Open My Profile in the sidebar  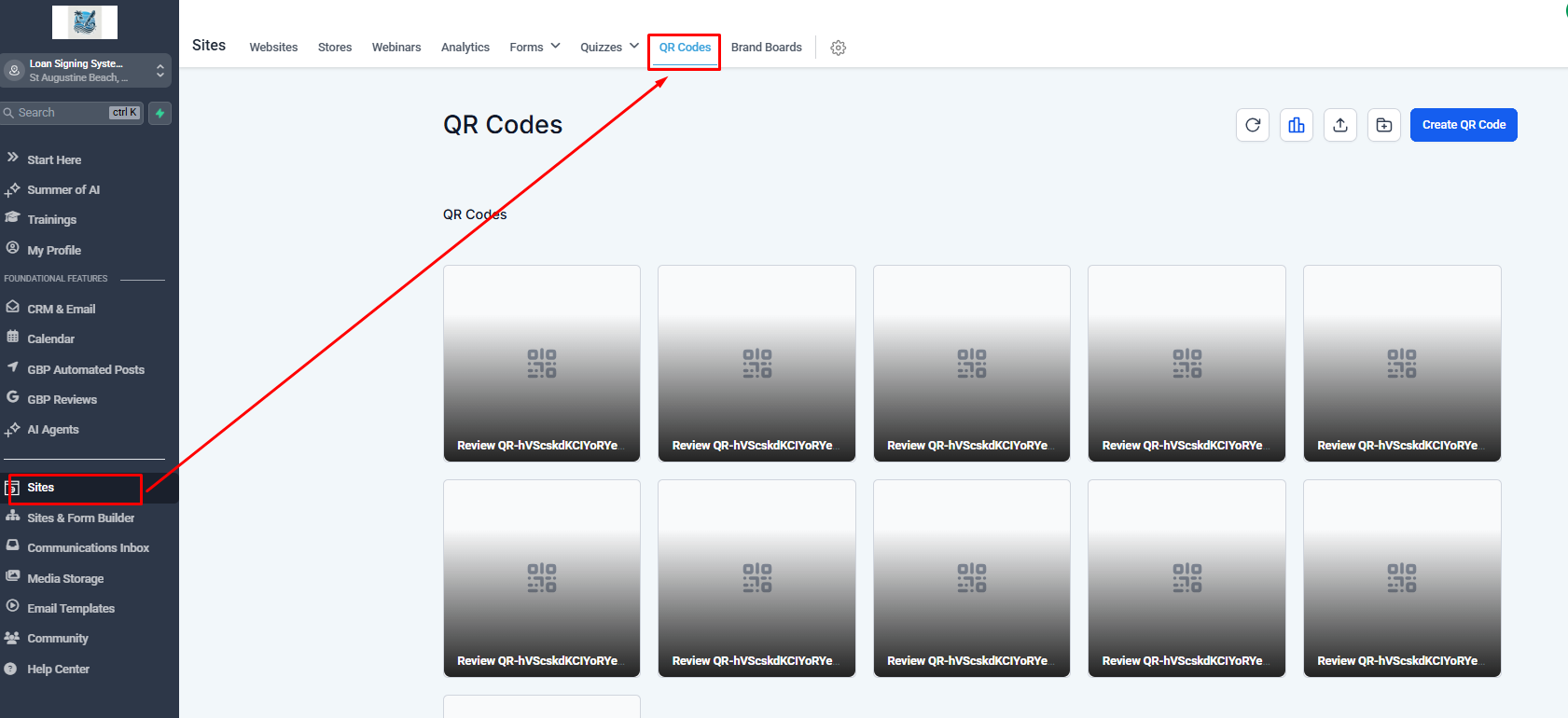pos(54,251)
